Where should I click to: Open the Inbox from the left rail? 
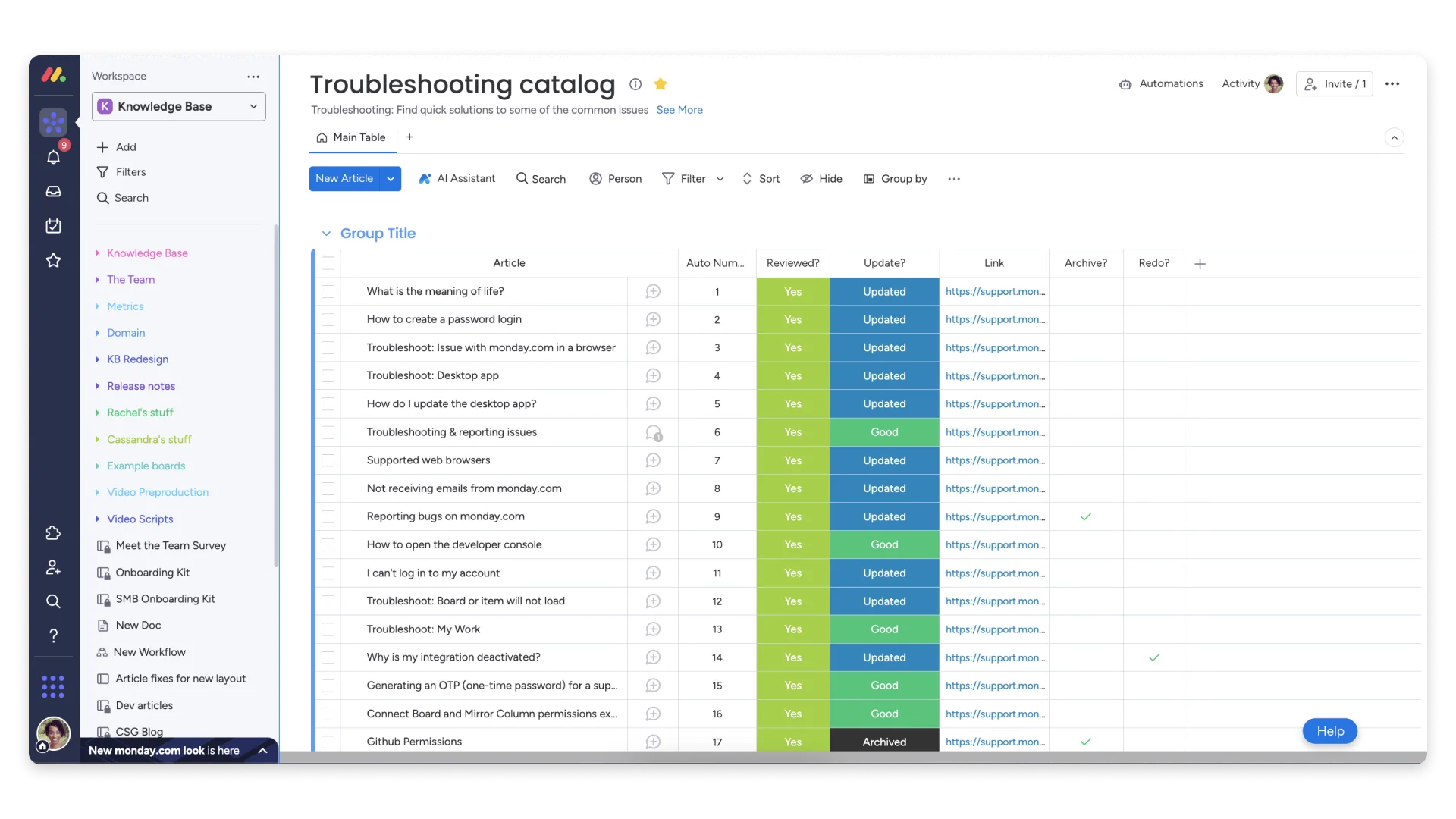[x=53, y=191]
